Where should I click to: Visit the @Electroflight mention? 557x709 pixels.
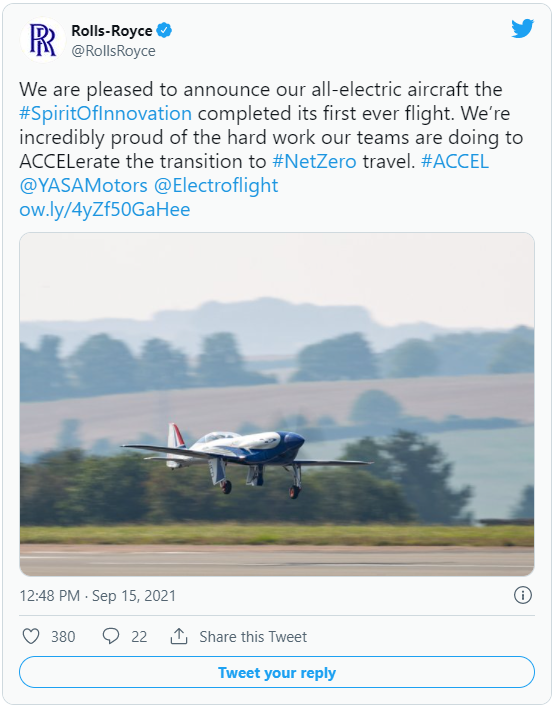pos(216,185)
